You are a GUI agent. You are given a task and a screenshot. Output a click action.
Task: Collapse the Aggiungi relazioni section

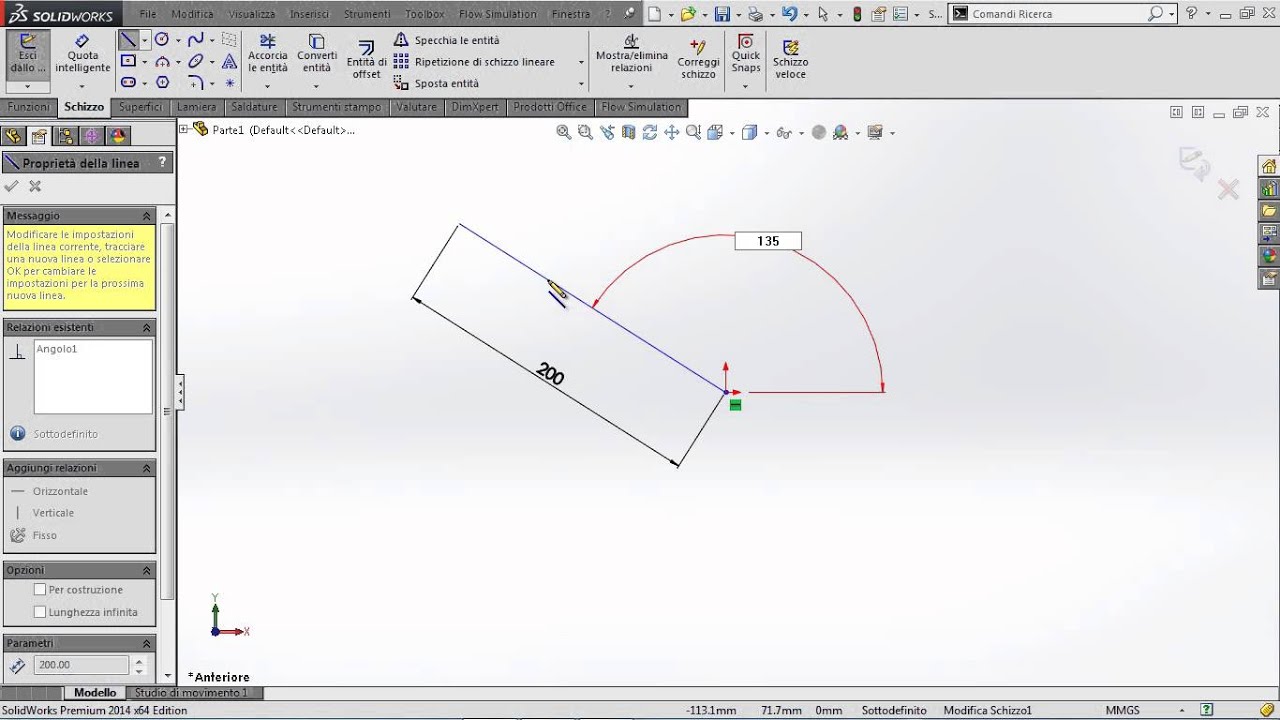tap(146, 468)
